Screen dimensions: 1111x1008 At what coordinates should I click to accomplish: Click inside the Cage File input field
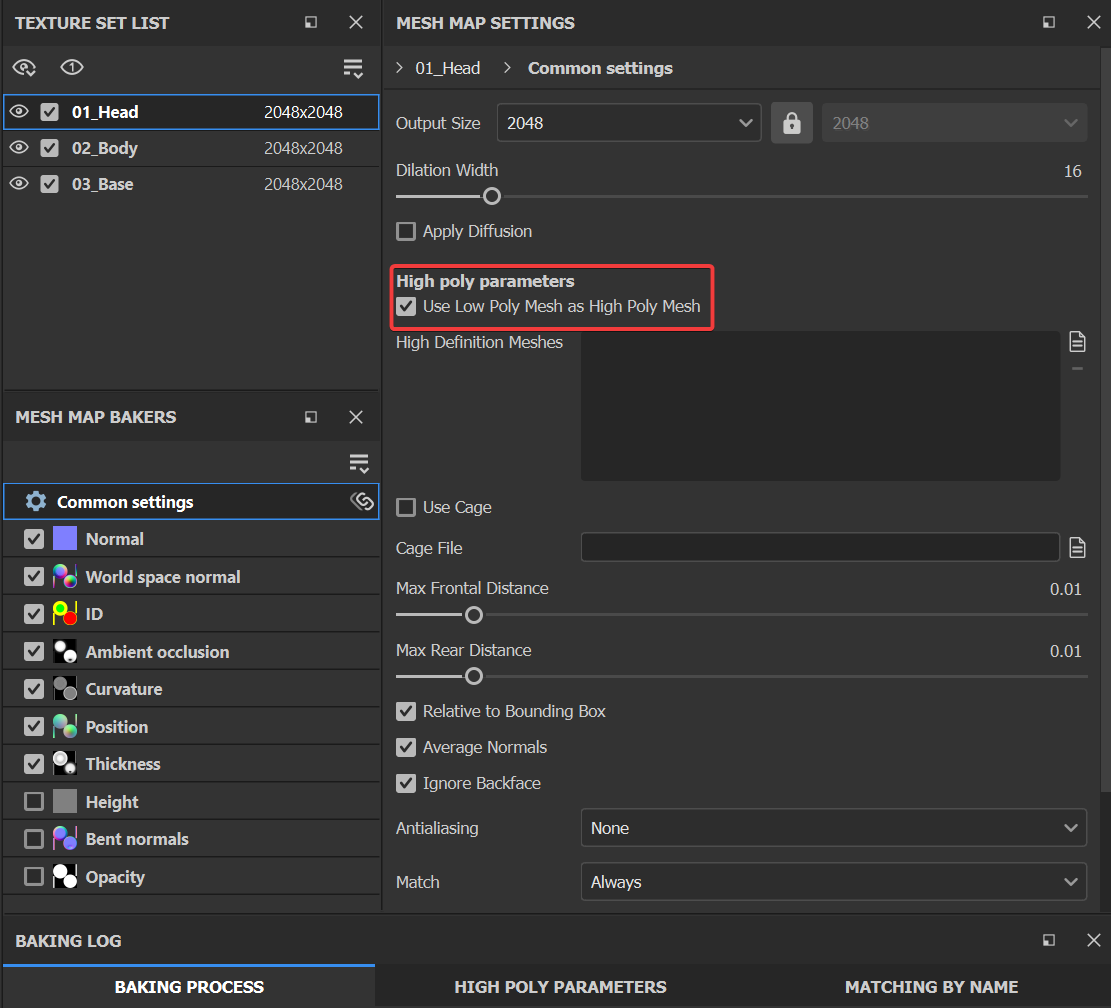(x=820, y=547)
